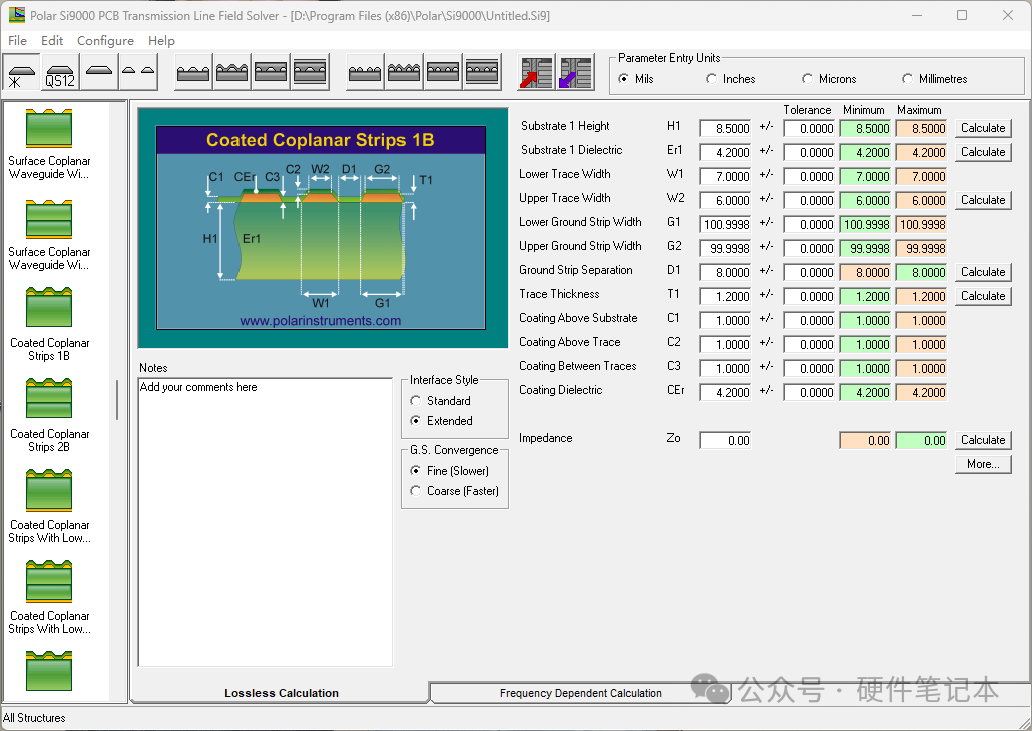This screenshot has height=731, width=1032.
Task: Pick the Coated Coplanar Strips 2B structure
Action: pos(49,416)
